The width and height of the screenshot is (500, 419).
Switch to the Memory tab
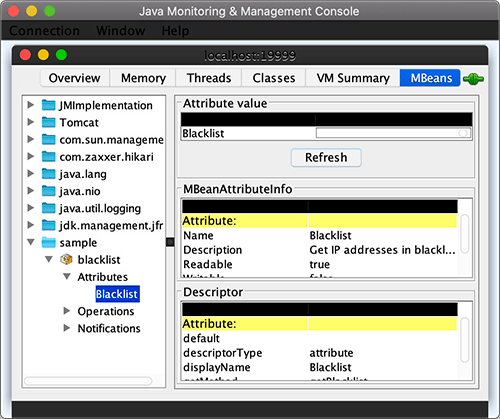[143, 78]
